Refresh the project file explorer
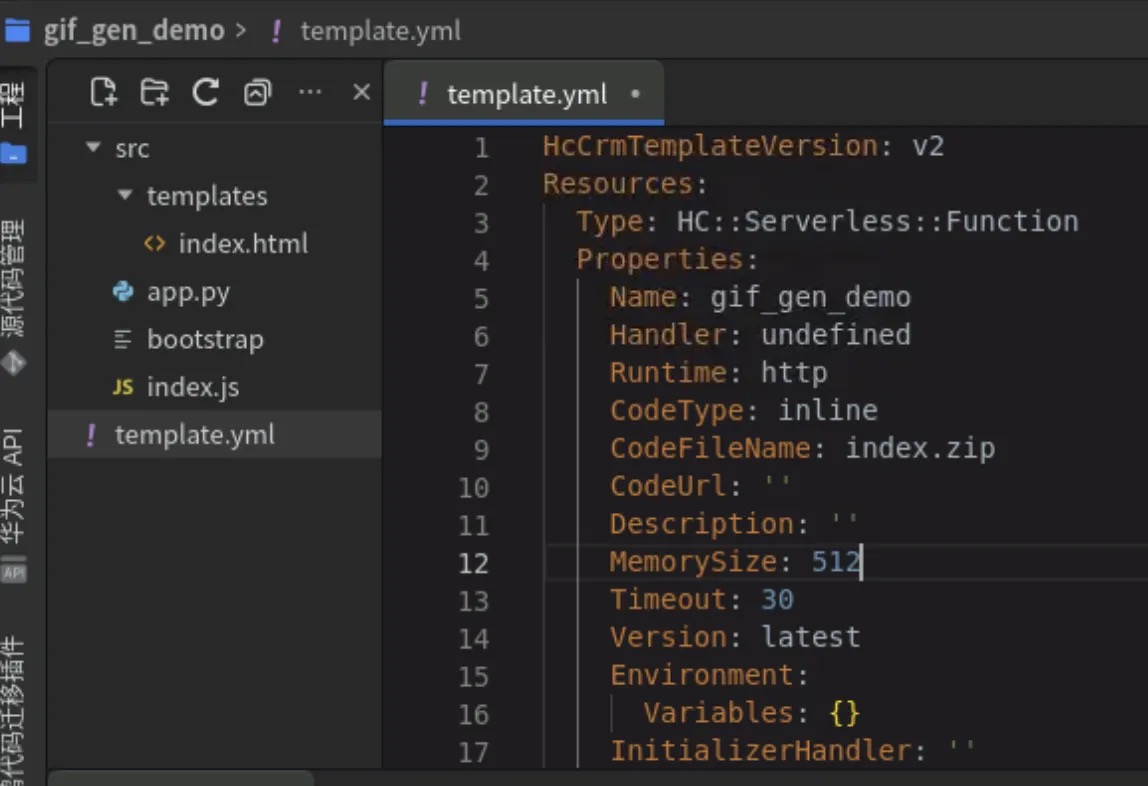 [206, 93]
